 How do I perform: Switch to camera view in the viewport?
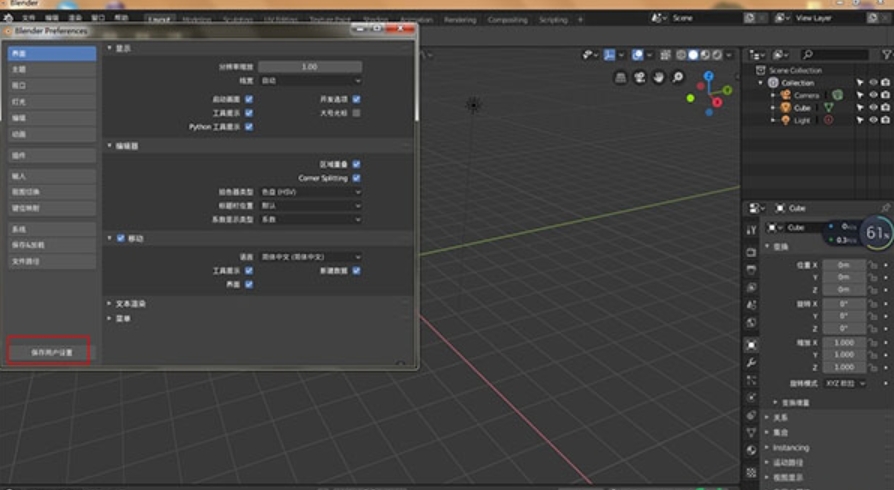tap(640, 77)
